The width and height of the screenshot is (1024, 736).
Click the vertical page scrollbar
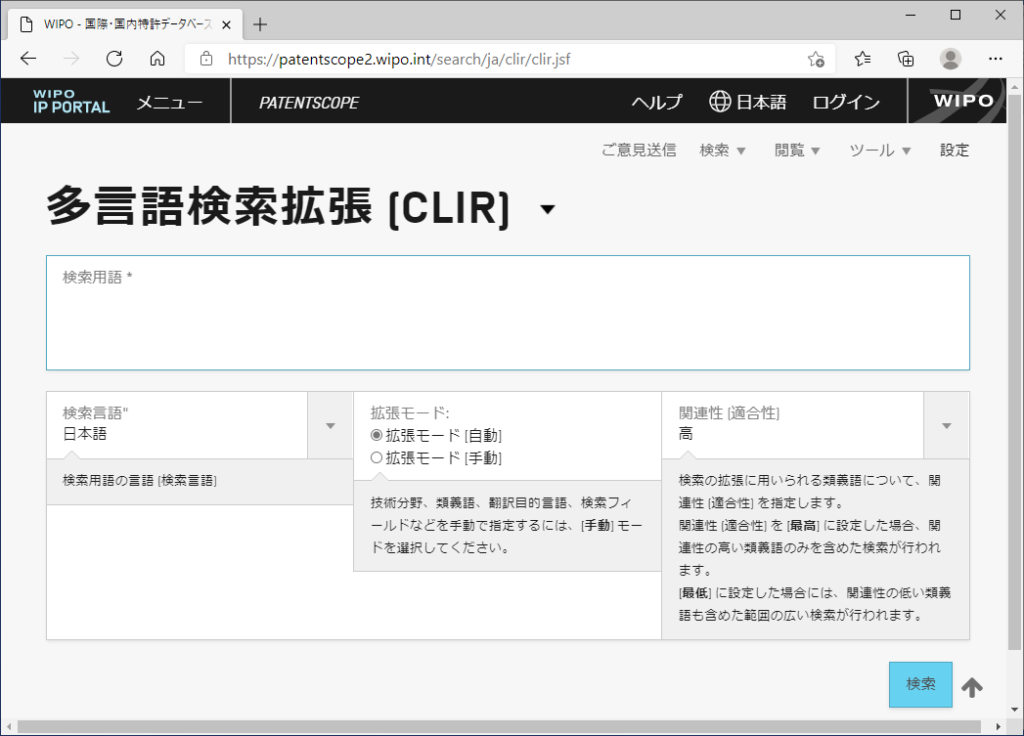(x=1015, y=400)
